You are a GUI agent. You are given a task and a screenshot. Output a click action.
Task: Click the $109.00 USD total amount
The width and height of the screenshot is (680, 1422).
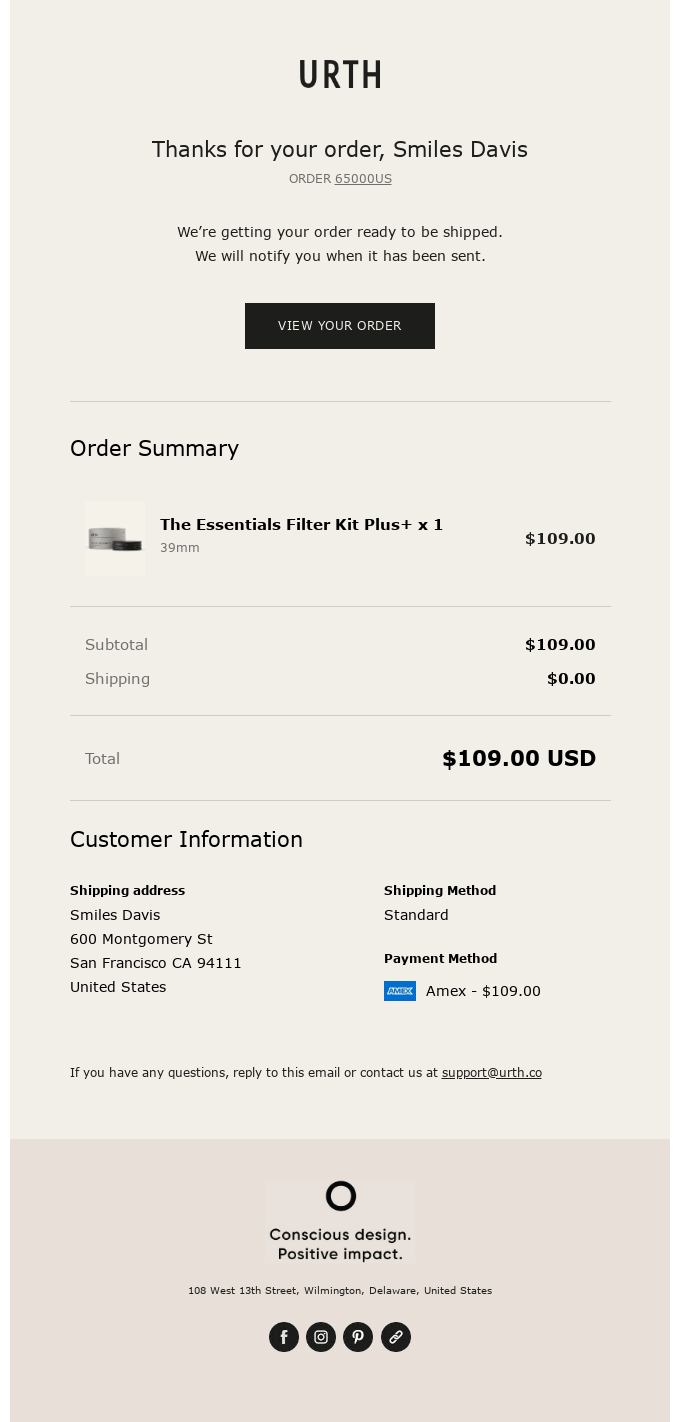coord(519,758)
